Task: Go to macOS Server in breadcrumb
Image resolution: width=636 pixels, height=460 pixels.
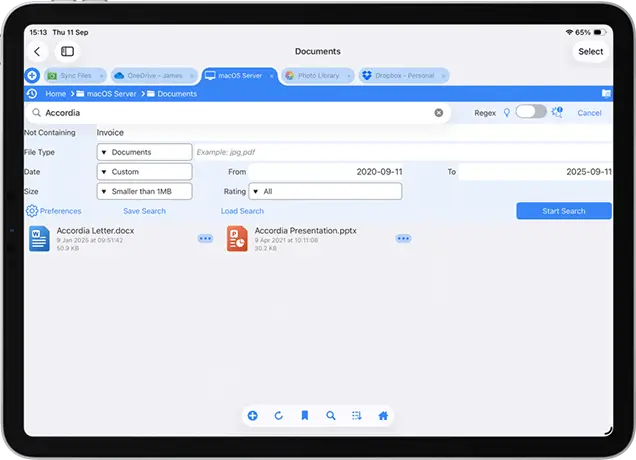Action: click(111, 94)
